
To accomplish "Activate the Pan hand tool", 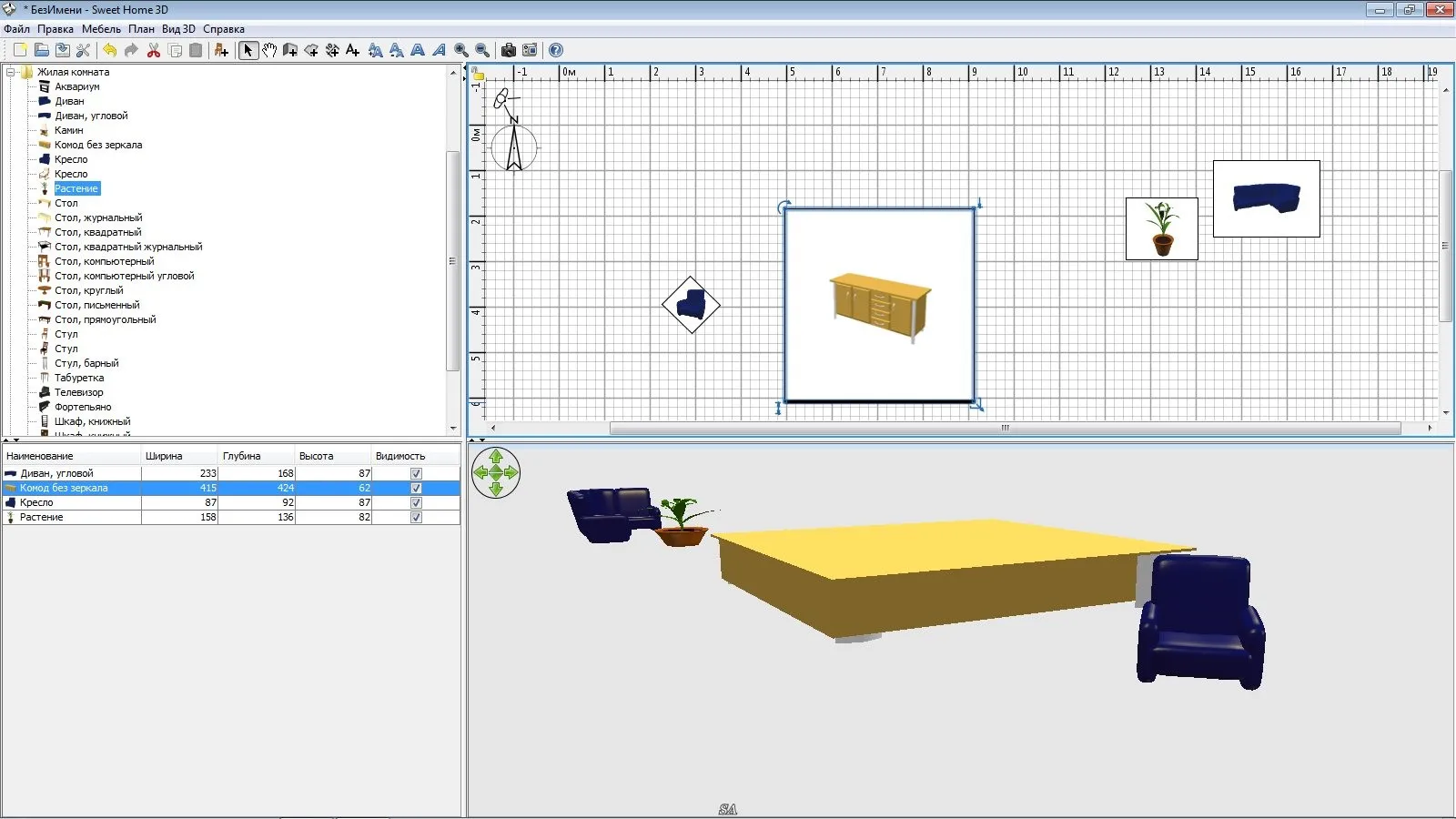I will coord(269,50).
